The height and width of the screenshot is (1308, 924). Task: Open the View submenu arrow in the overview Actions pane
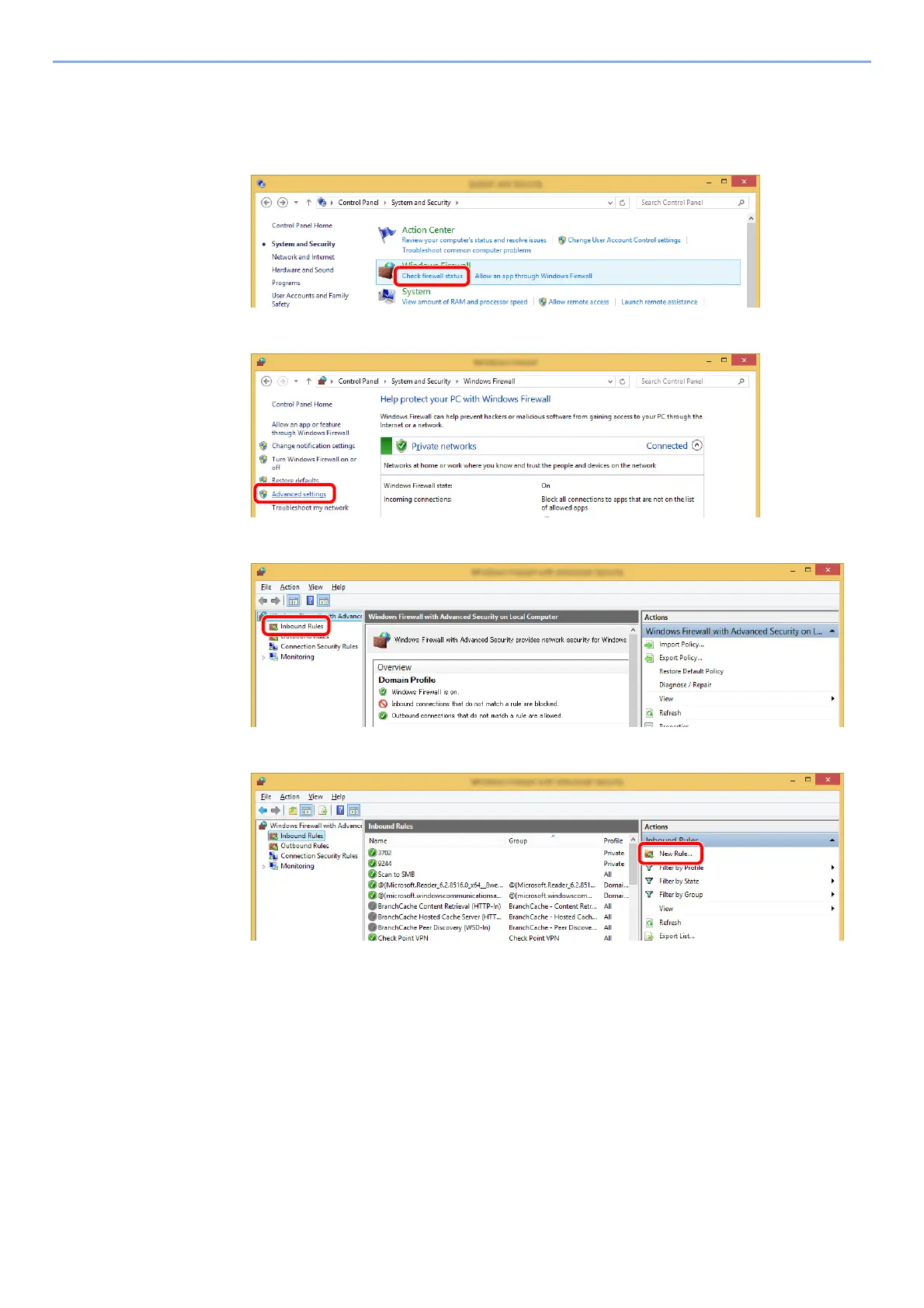pos(833,698)
